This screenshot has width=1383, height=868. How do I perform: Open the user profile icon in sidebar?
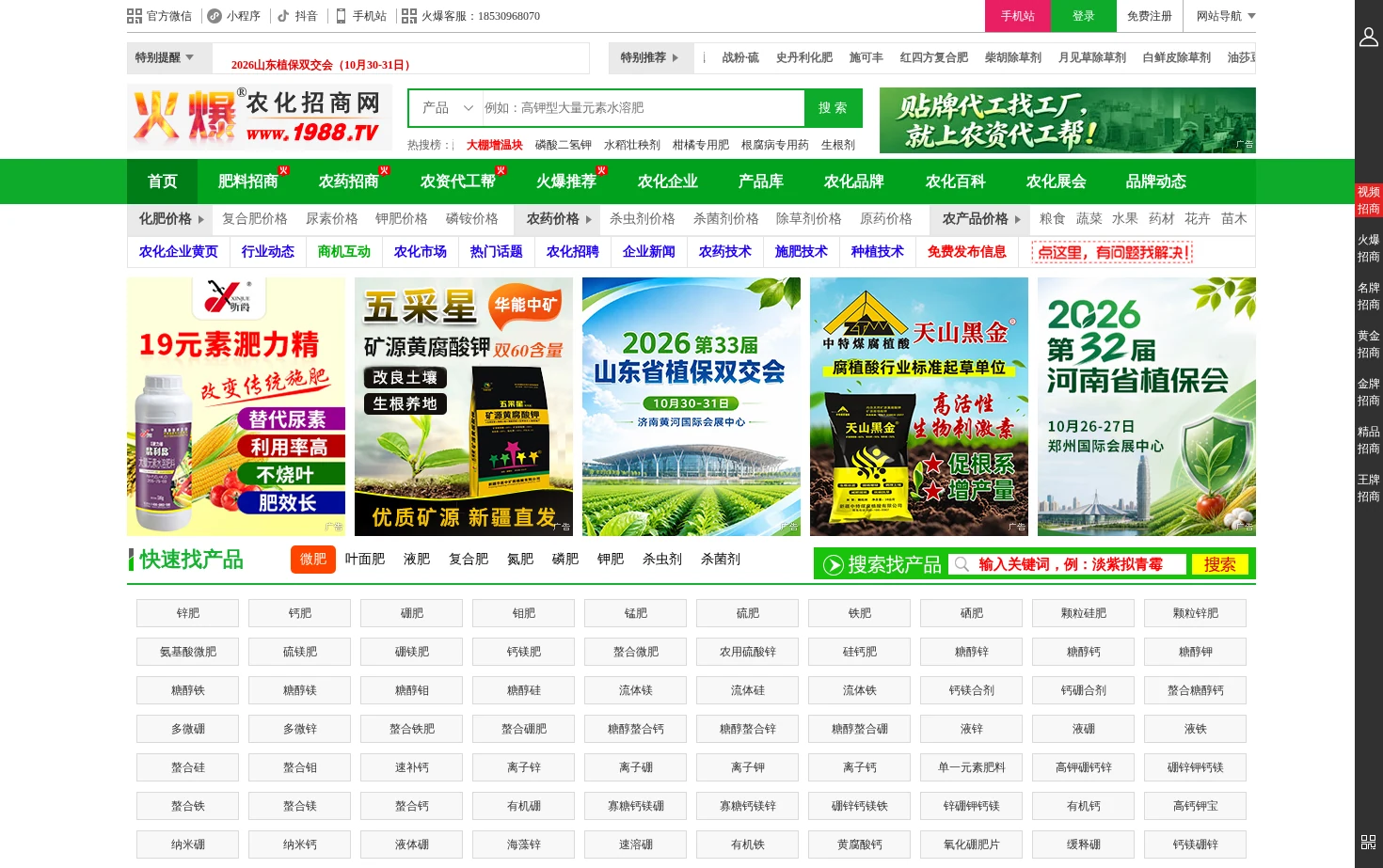point(1369,37)
